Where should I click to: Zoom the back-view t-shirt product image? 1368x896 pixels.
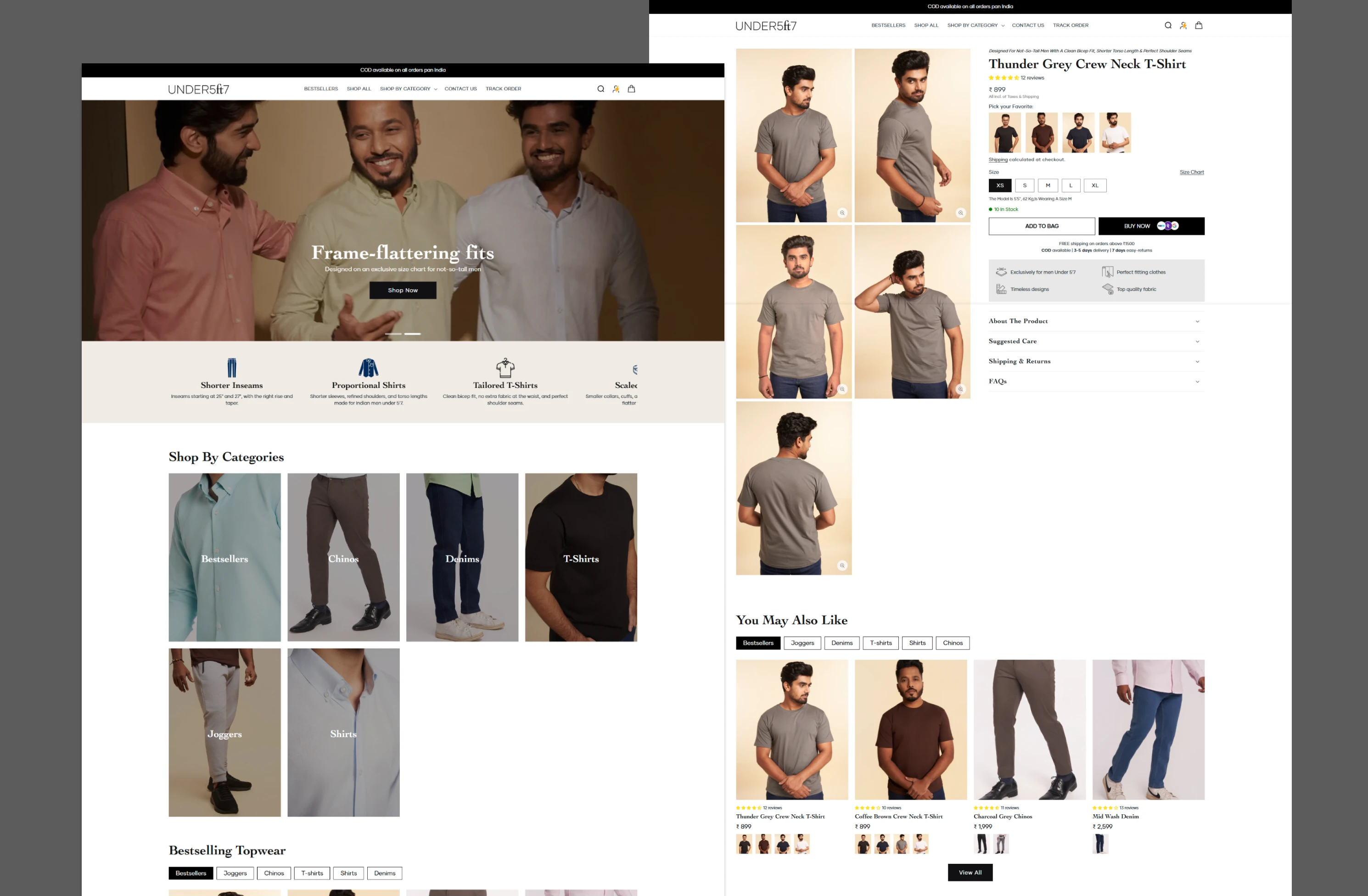coord(842,566)
